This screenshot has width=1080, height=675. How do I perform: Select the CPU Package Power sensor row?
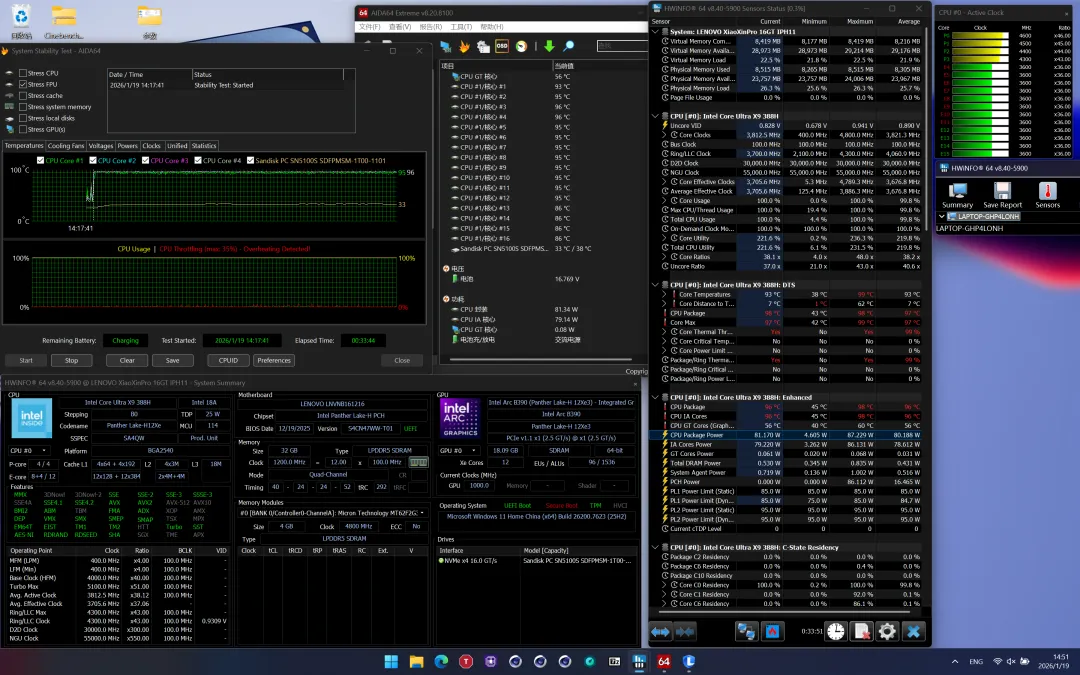click(x=787, y=435)
